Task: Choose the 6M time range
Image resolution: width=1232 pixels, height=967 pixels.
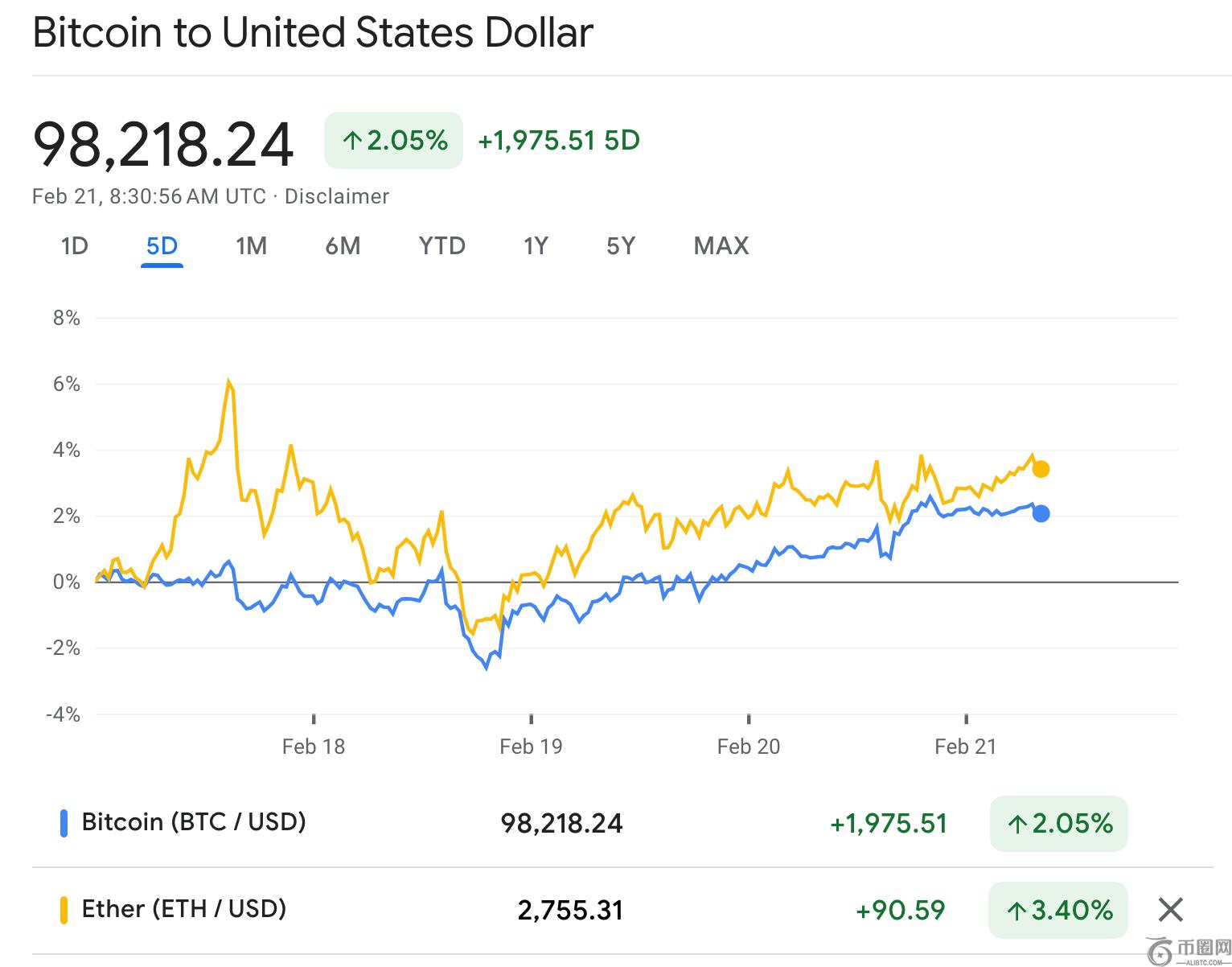Action: [343, 245]
